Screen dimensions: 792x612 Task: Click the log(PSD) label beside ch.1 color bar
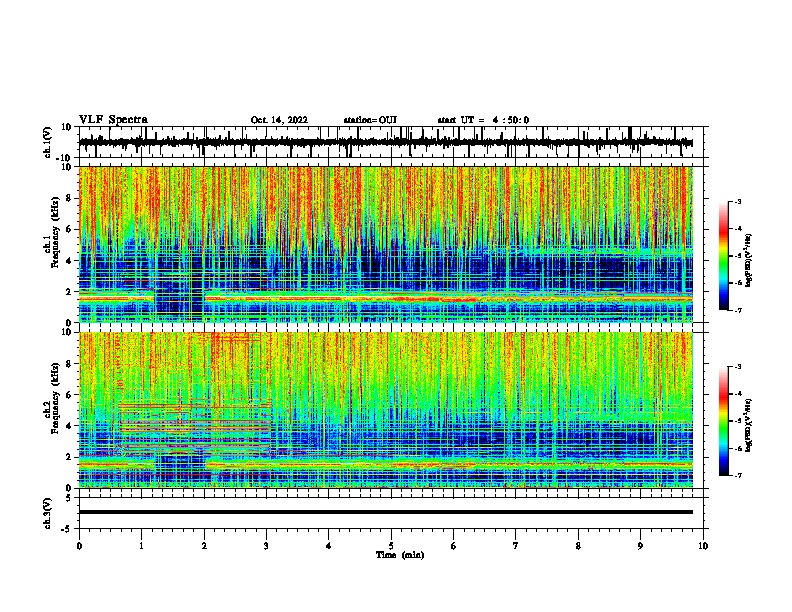click(748, 261)
